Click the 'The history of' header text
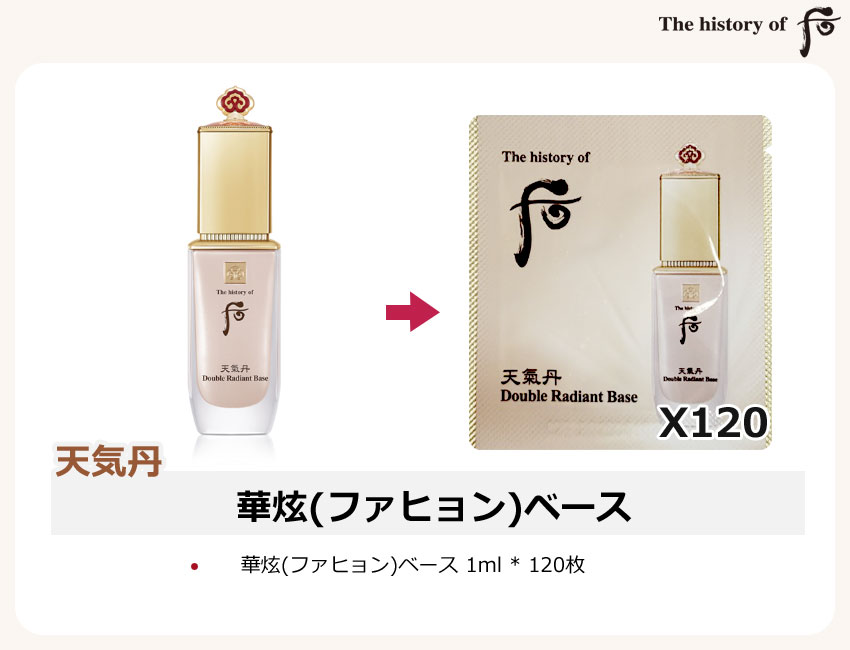The image size is (850, 650). [x=722, y=24]
